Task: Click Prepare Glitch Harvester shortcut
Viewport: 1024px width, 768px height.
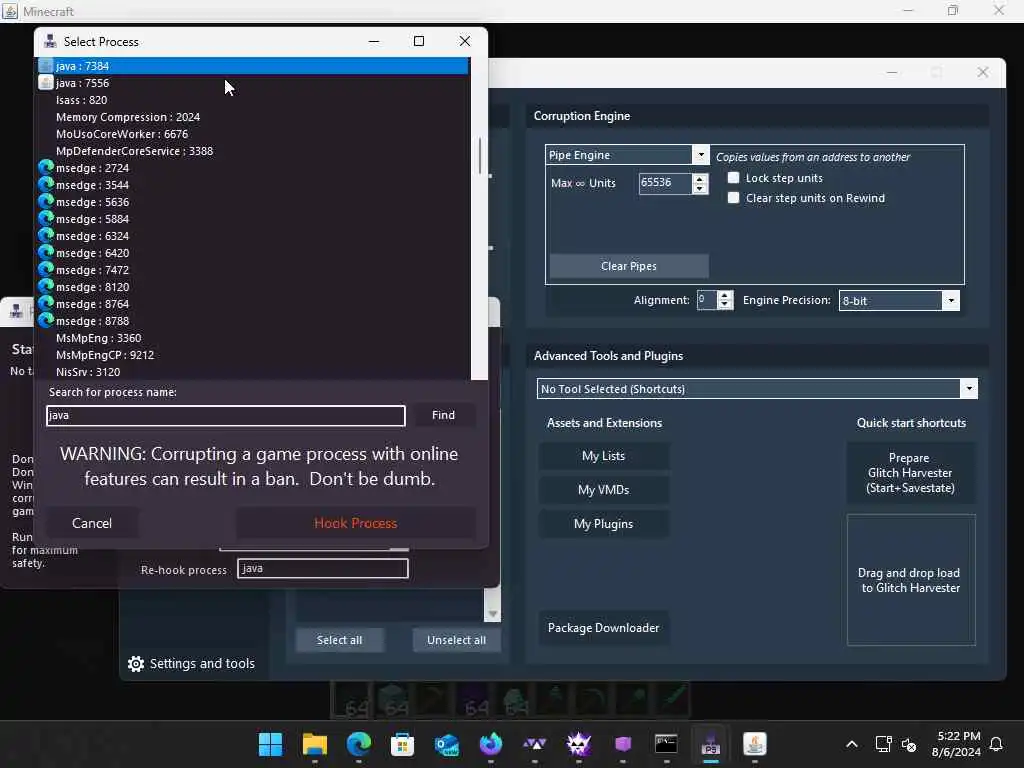Action: 910,473
